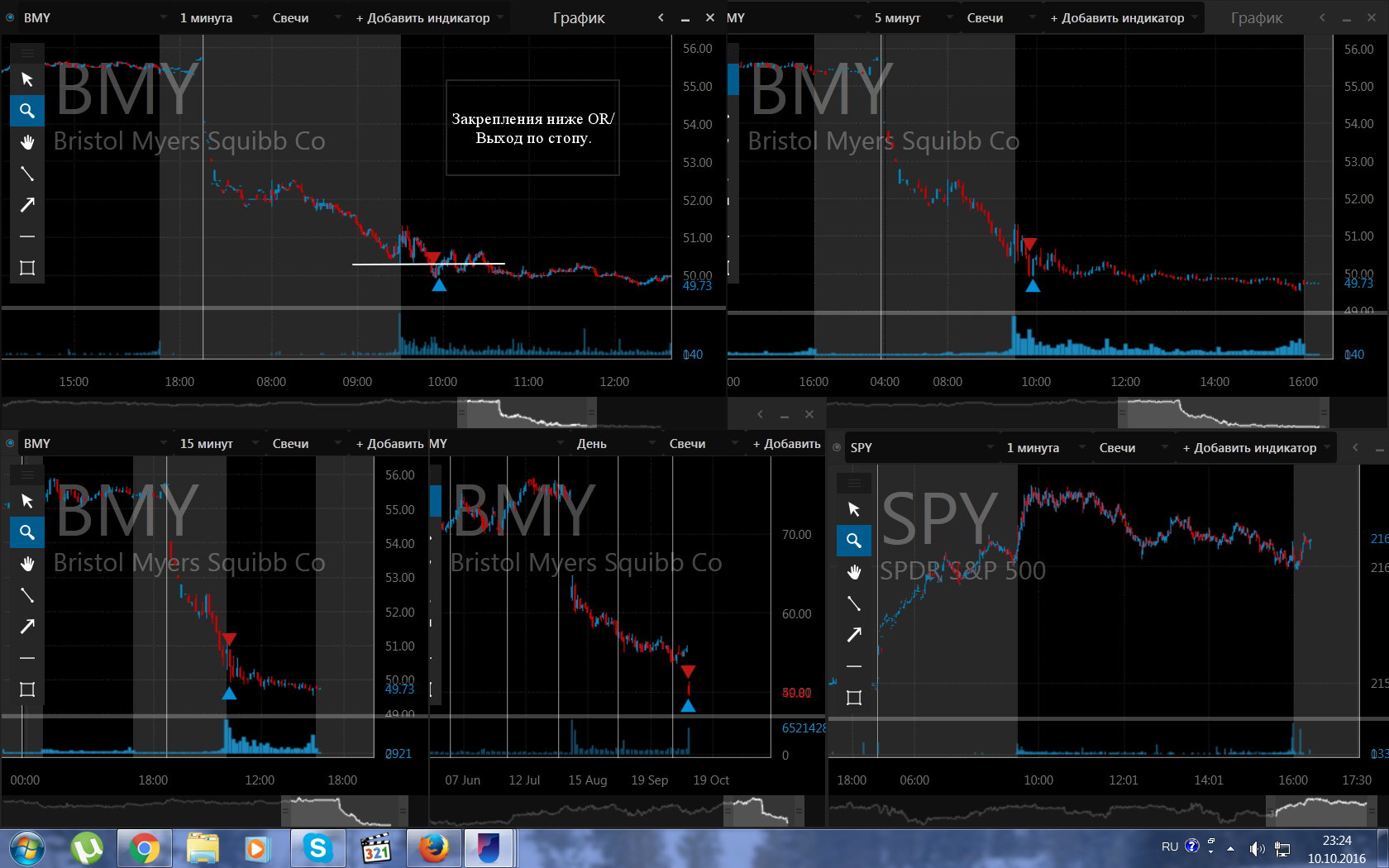Screen dimensions: 1389x868
Task: Select the arrow drawing tool in SPY chart
Action: pos(854,635)
